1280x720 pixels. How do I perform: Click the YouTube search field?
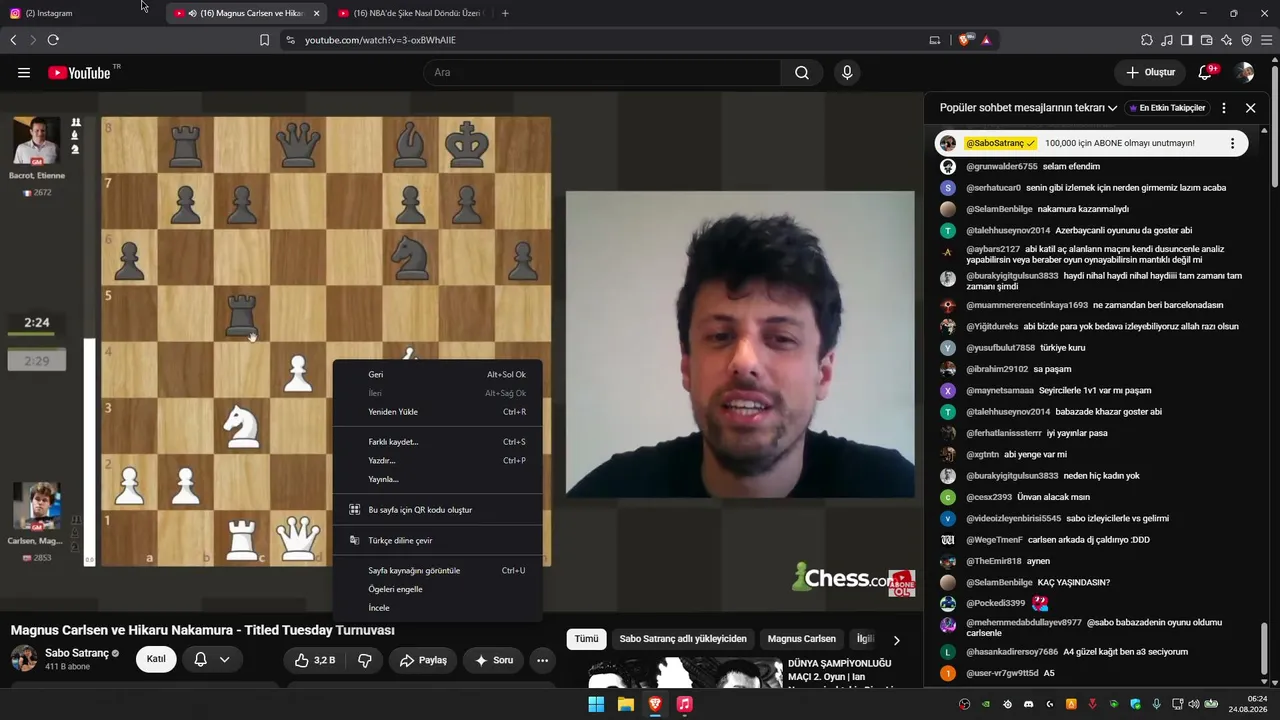(x=602, y=73)
